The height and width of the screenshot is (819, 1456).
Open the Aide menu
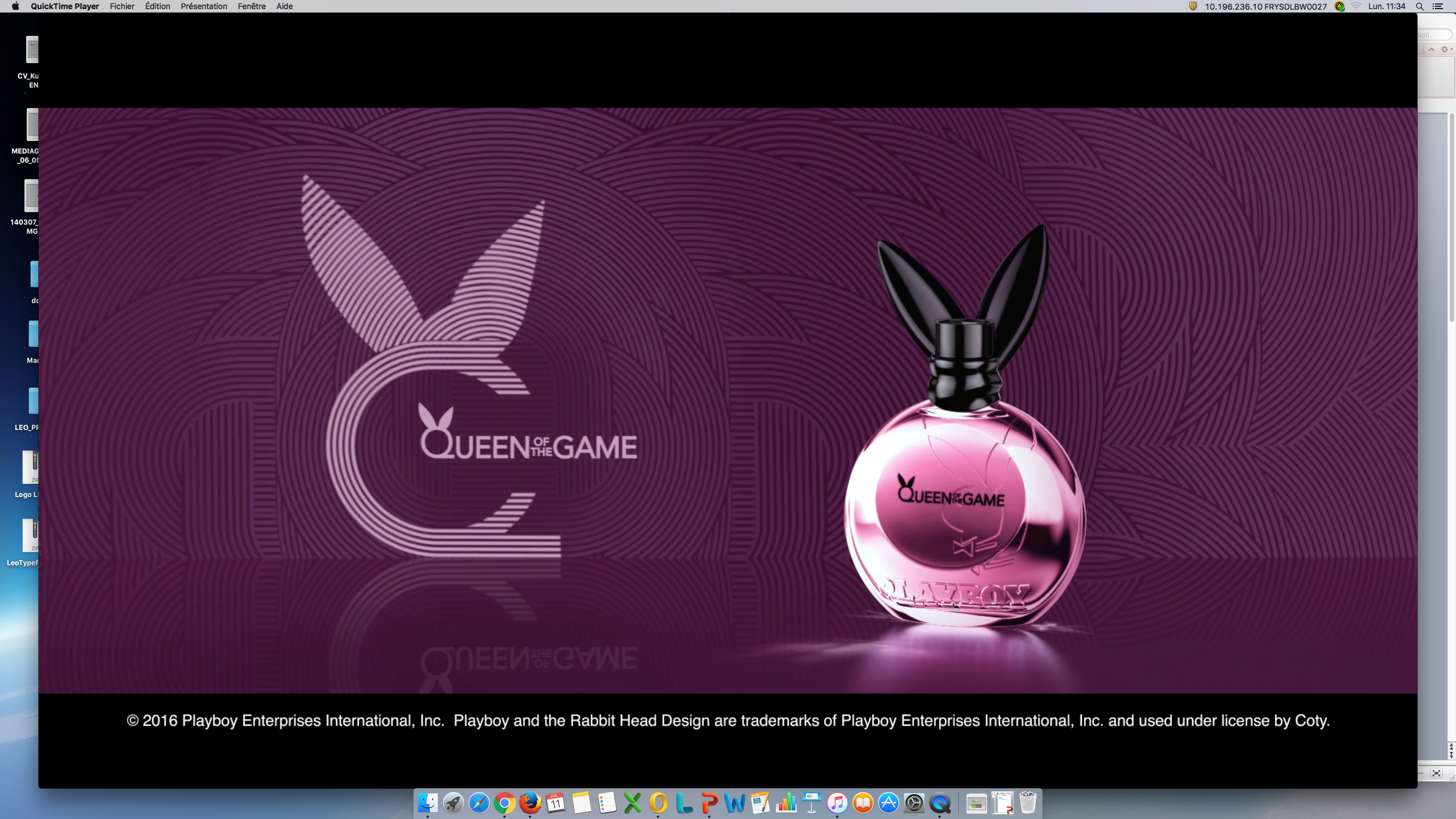point(284,6)
